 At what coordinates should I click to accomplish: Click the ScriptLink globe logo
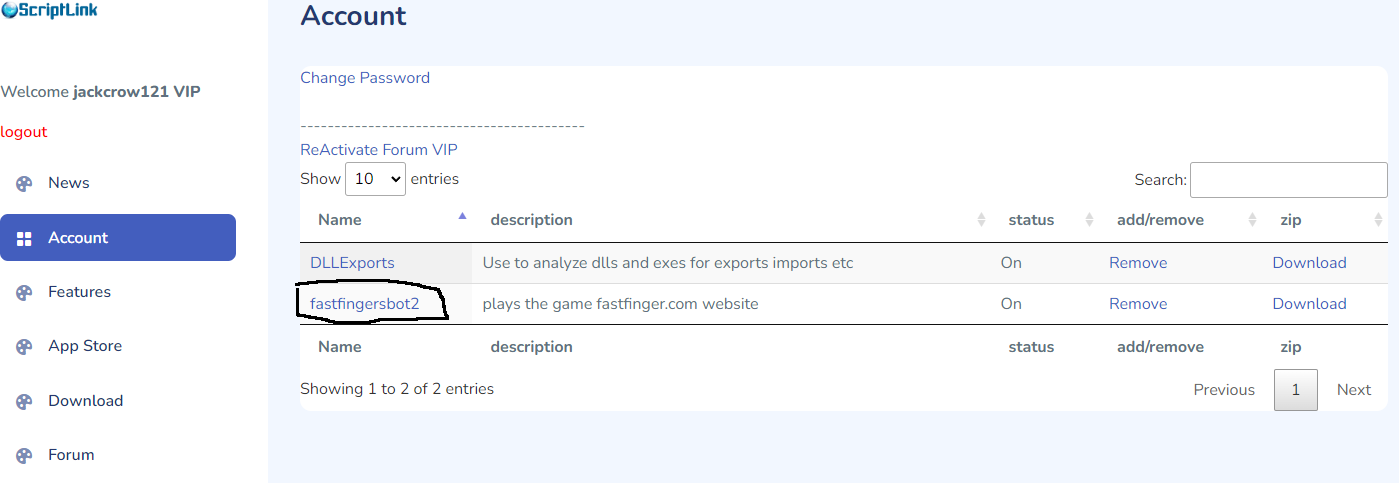pos(9,10)
